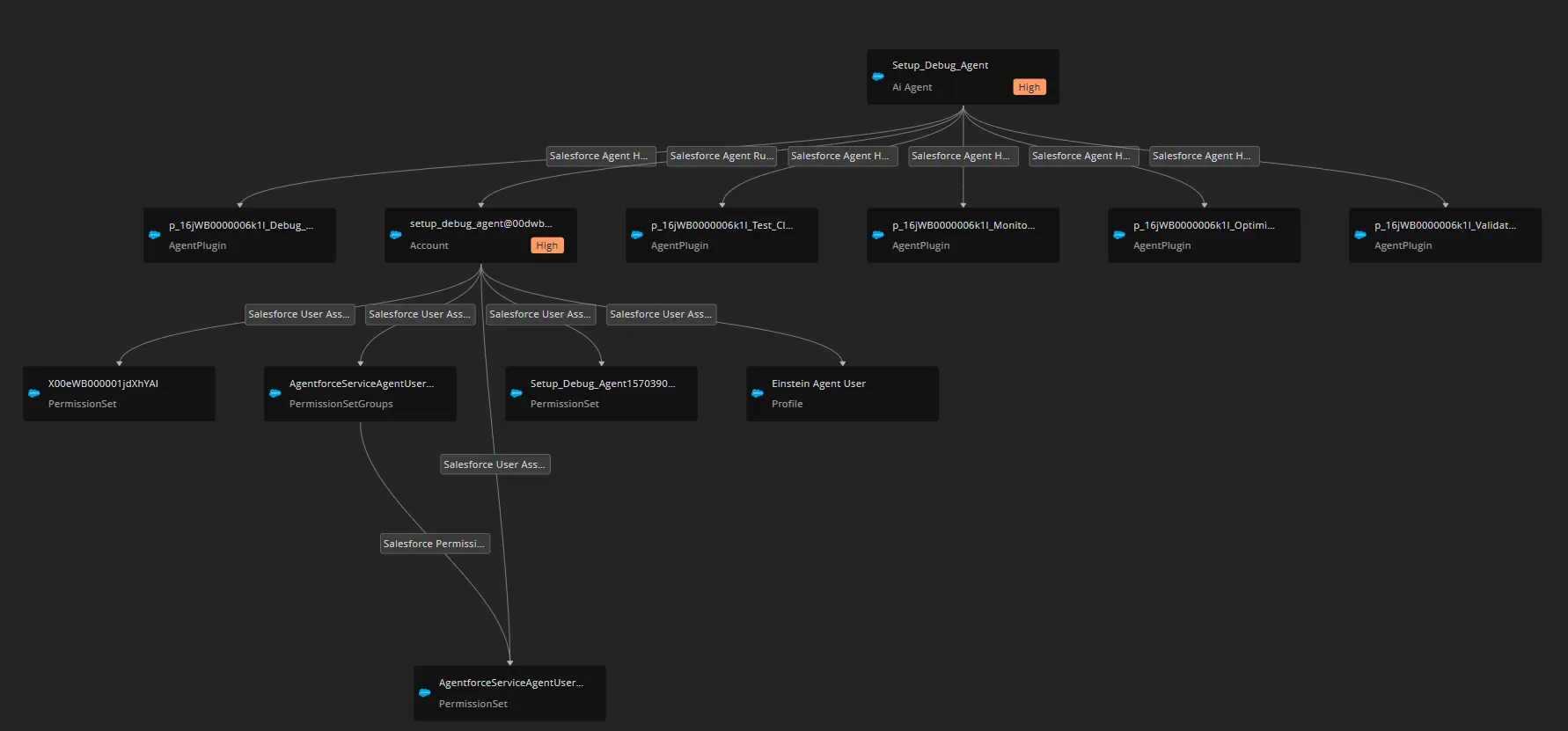Viewport: 1568px width, 731px height.
Task: Click the Salesforce icon on Setup_Debug_Agent1570390 node
Action: pyautogui.click(x=516, y=393)
